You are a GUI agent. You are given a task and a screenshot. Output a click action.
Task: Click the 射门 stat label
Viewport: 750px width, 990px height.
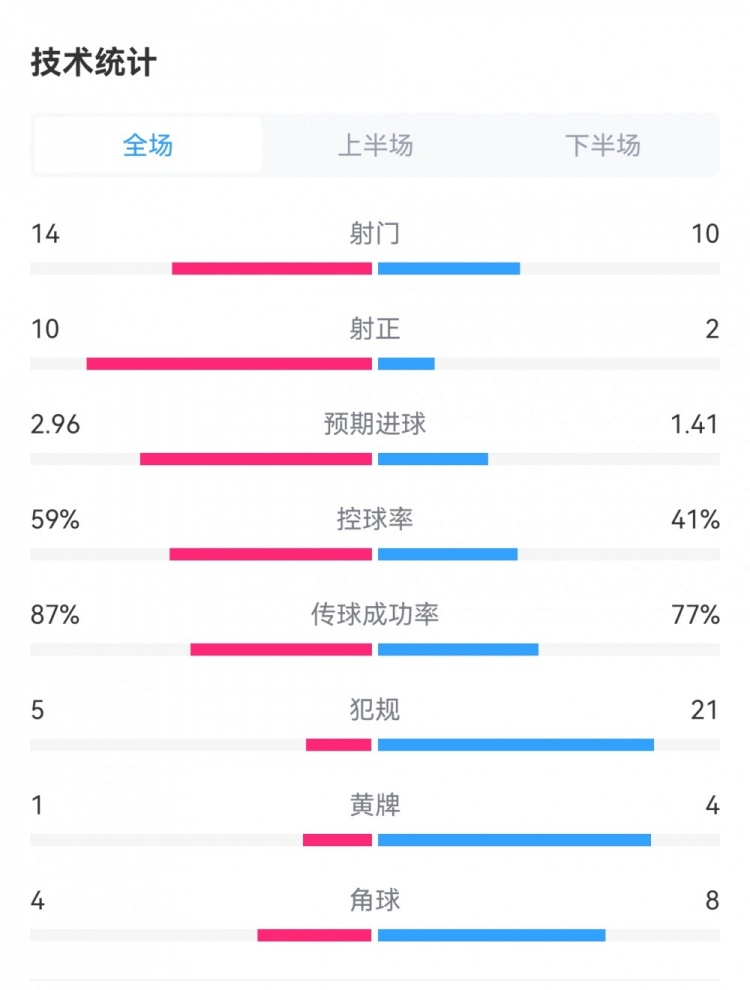[375, 234]
